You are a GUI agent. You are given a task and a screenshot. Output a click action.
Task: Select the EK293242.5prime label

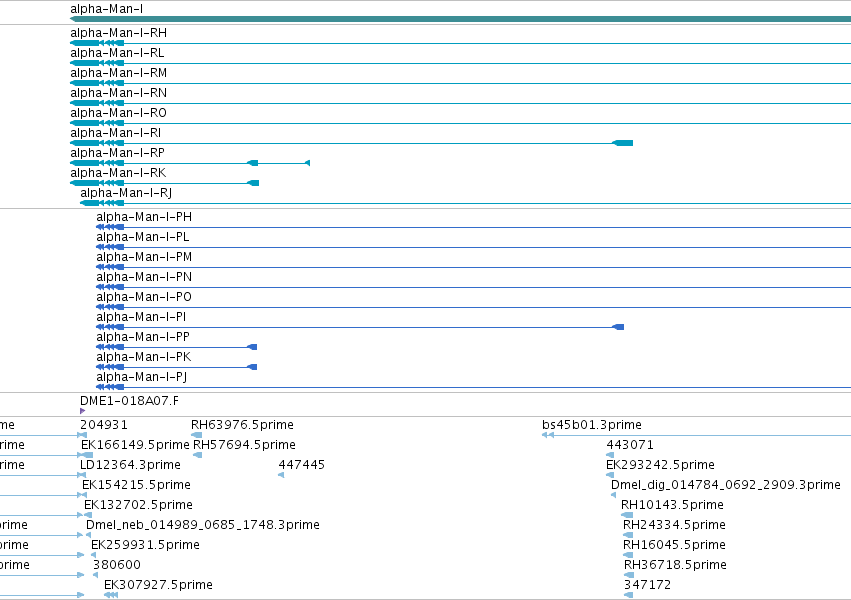(661, 465)
